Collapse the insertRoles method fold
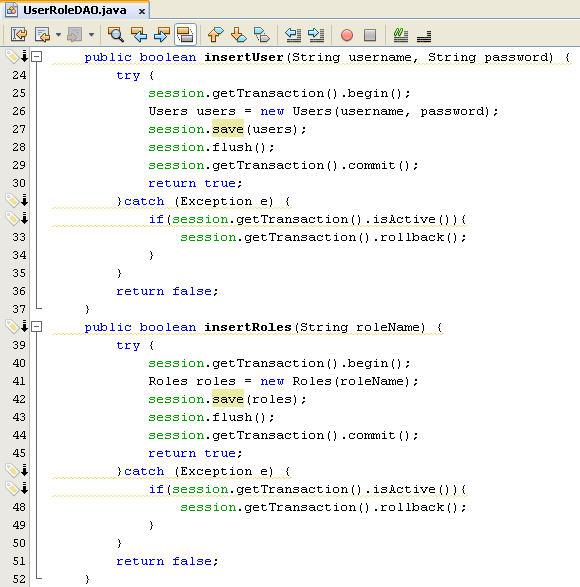The height and width of the screenshot is (587, 580). 36,327
